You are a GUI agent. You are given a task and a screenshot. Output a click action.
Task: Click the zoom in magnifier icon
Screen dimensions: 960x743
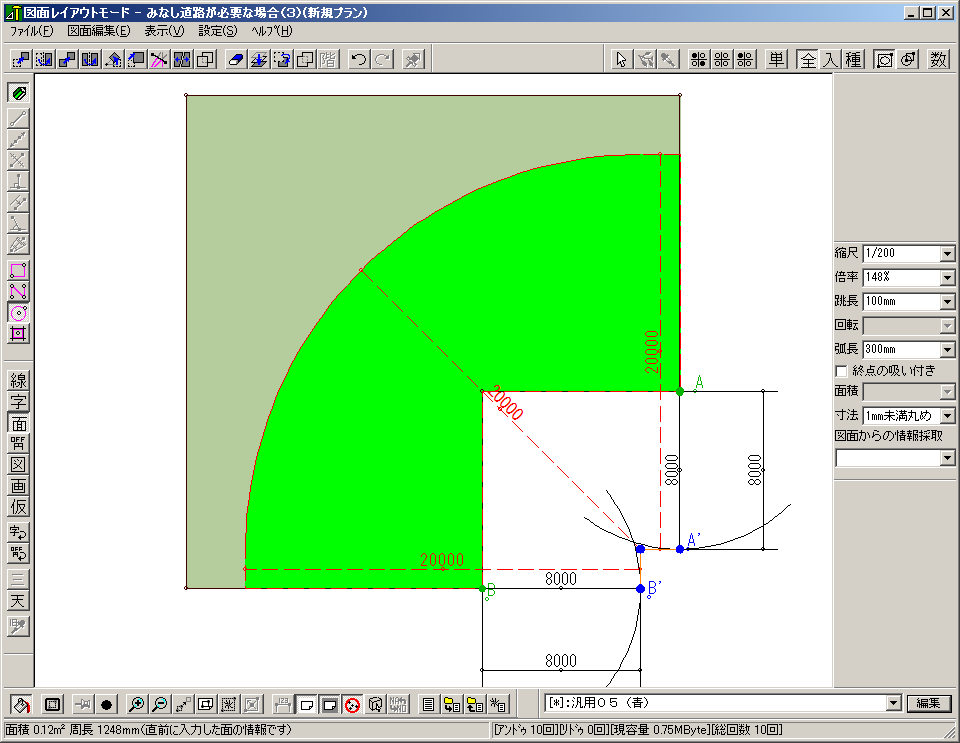click(x=137, y=704)
